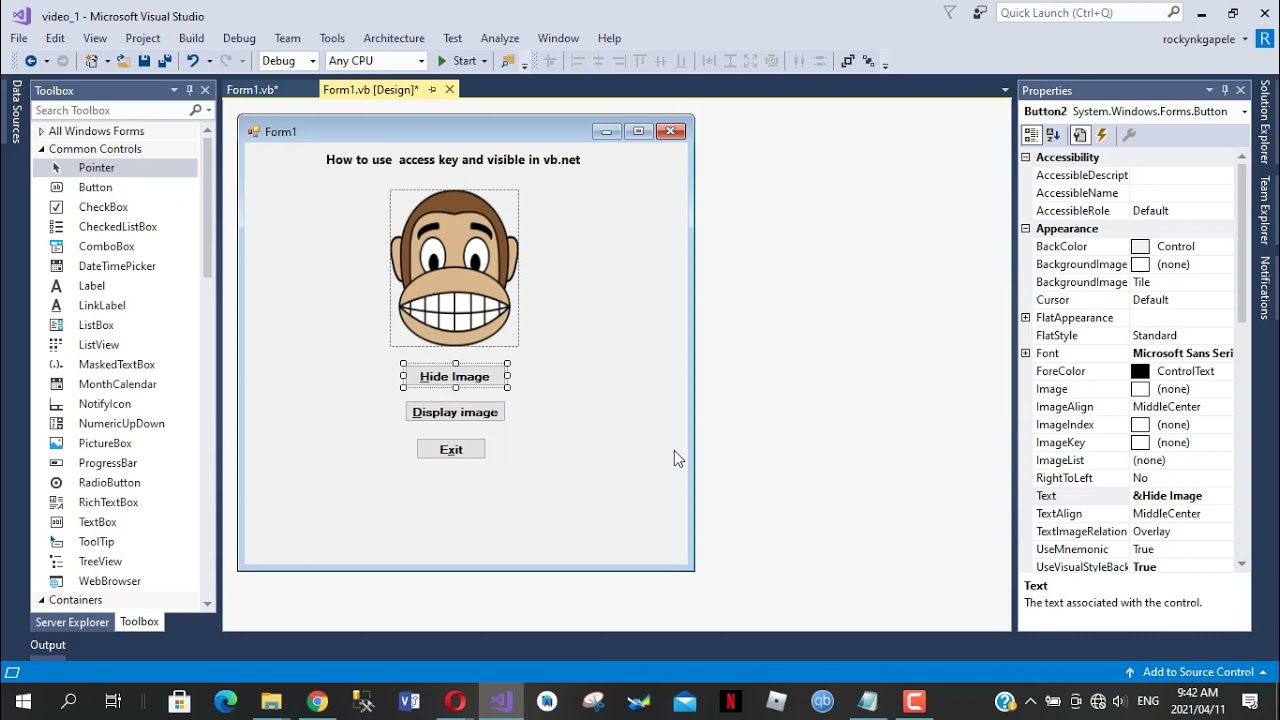The image size is (1280, 720).
Task: Start debugging with the green Start arrow
Action: tap(442, 61)
